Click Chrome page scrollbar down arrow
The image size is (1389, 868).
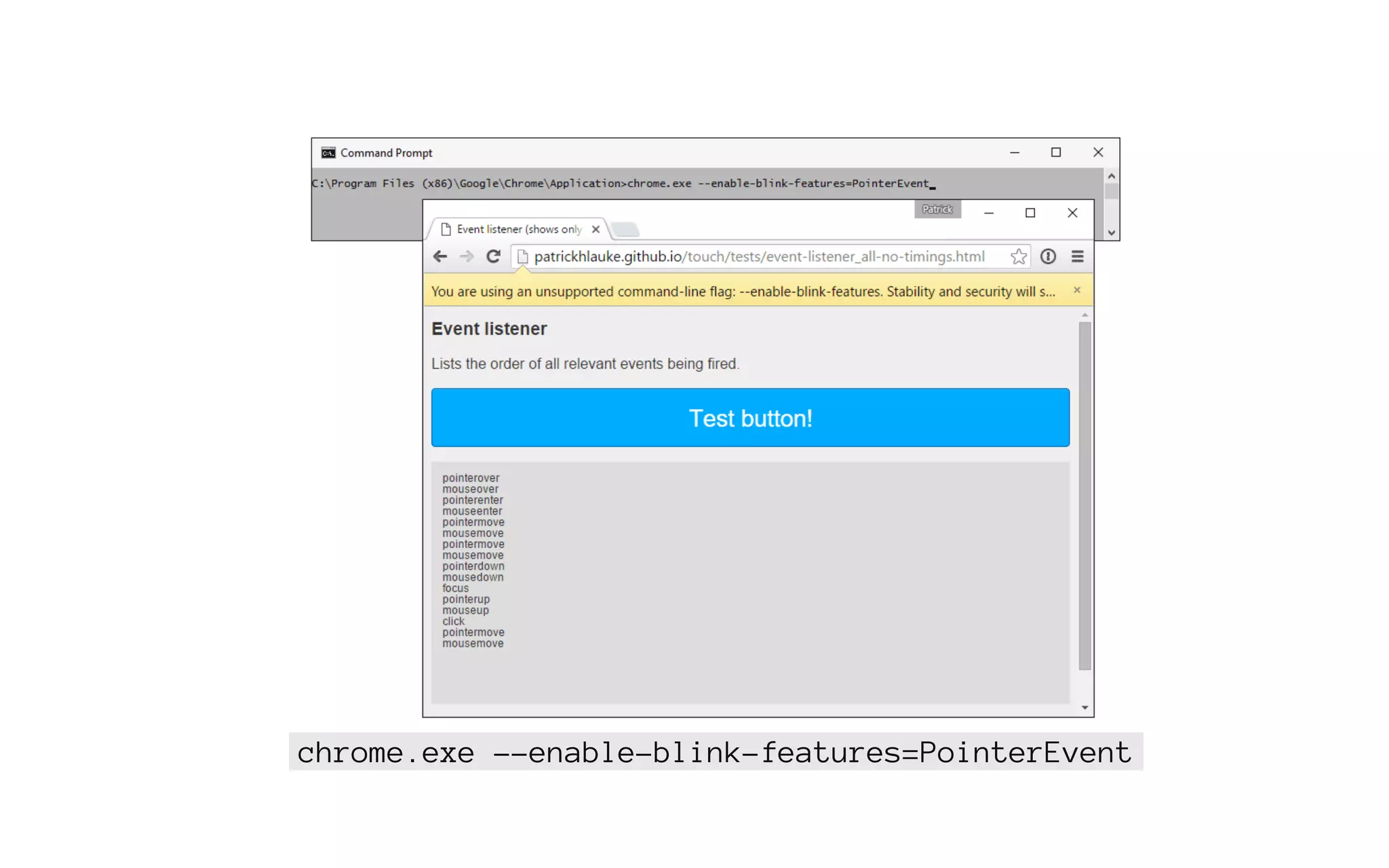coord(1084,708)
